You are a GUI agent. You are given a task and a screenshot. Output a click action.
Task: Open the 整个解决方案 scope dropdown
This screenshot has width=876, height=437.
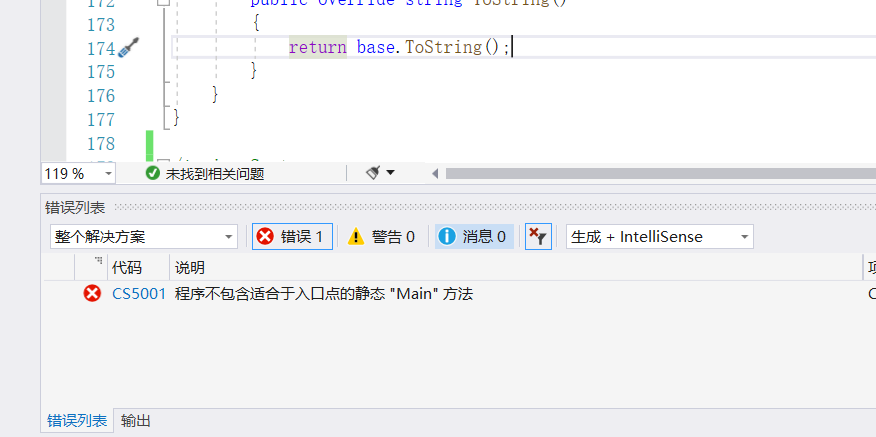tap(144, 236)
